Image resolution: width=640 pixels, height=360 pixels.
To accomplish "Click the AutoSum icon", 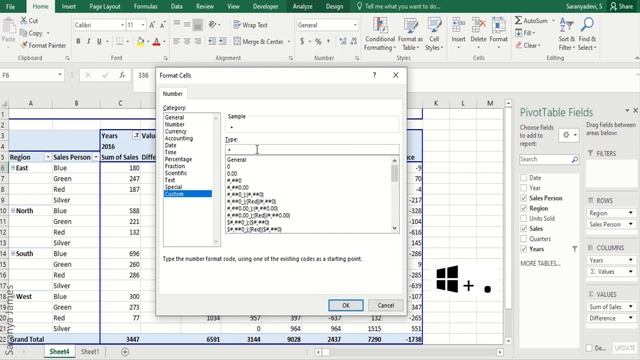I will pos(518,20).
